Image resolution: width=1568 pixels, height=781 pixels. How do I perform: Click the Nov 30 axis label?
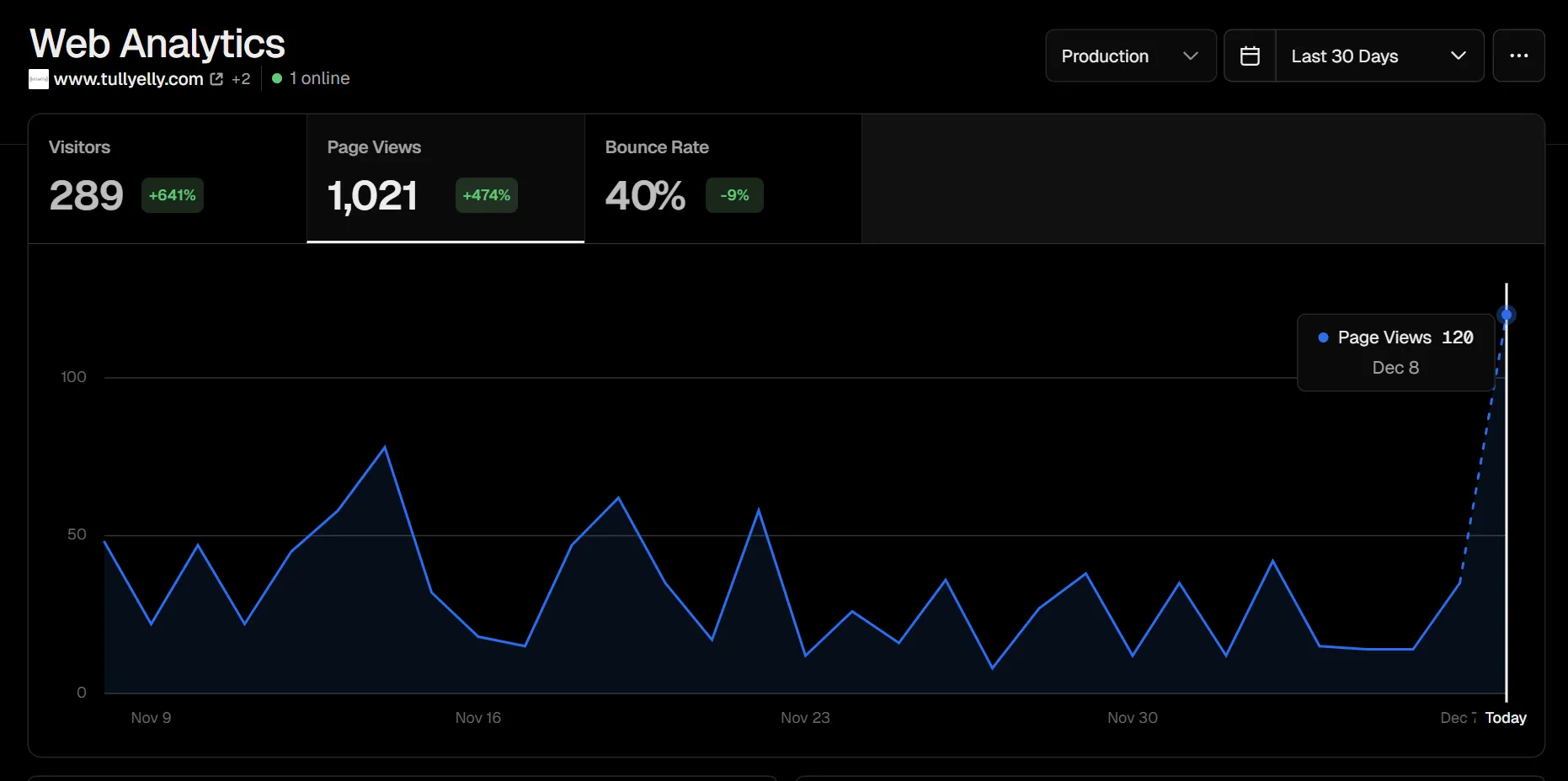1133,718
